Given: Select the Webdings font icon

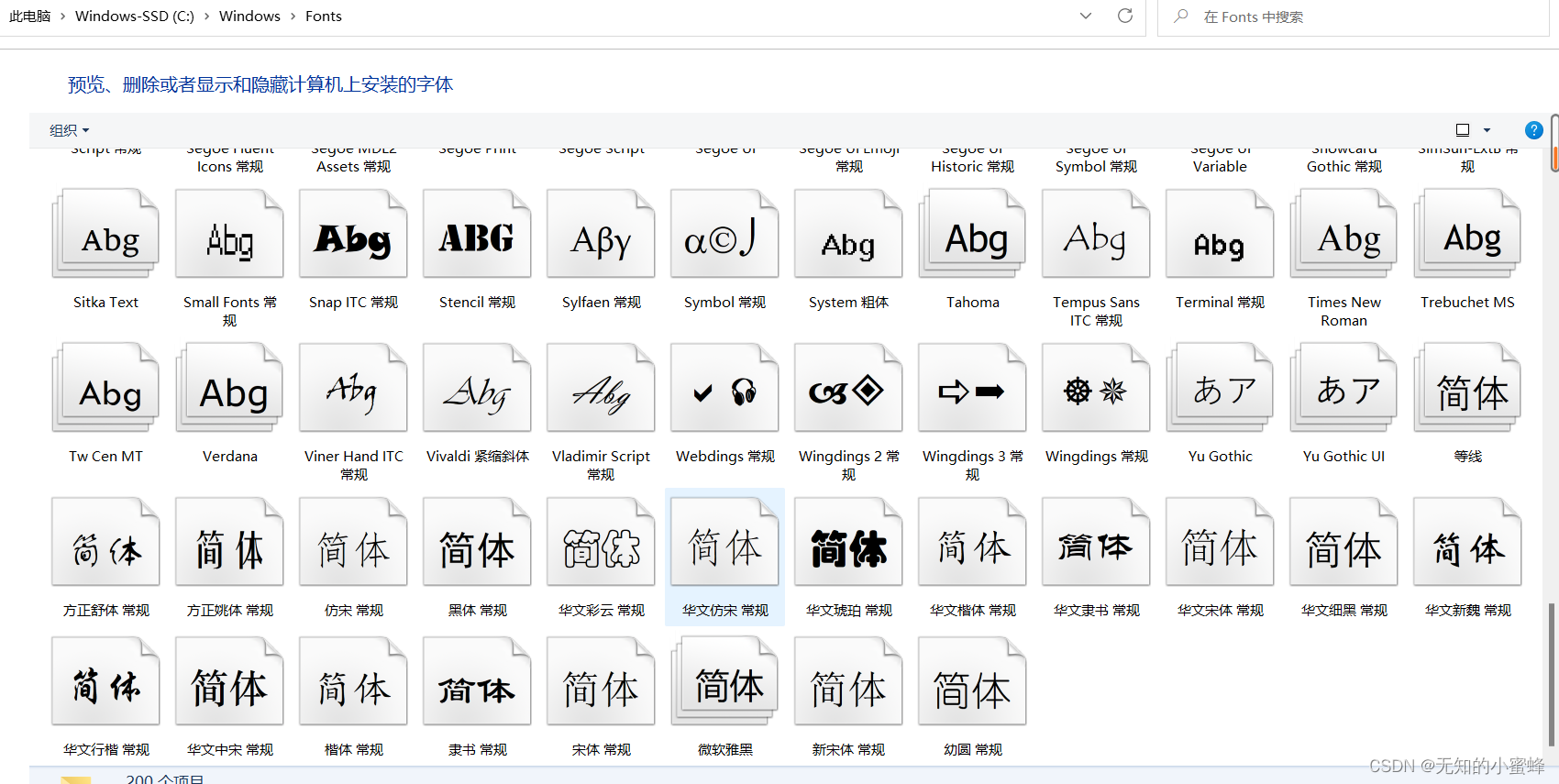Looking at the screenshot, I should tap(724, 388).
